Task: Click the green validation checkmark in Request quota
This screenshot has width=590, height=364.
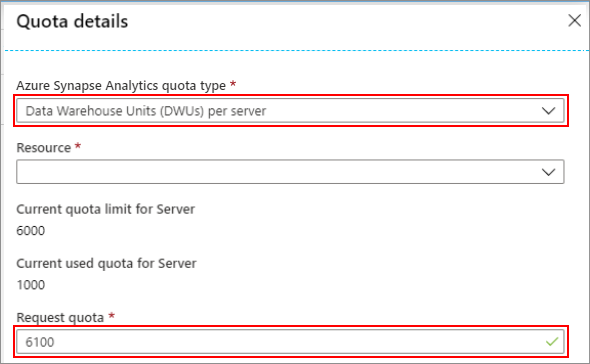Action: [x=552, y=342]
